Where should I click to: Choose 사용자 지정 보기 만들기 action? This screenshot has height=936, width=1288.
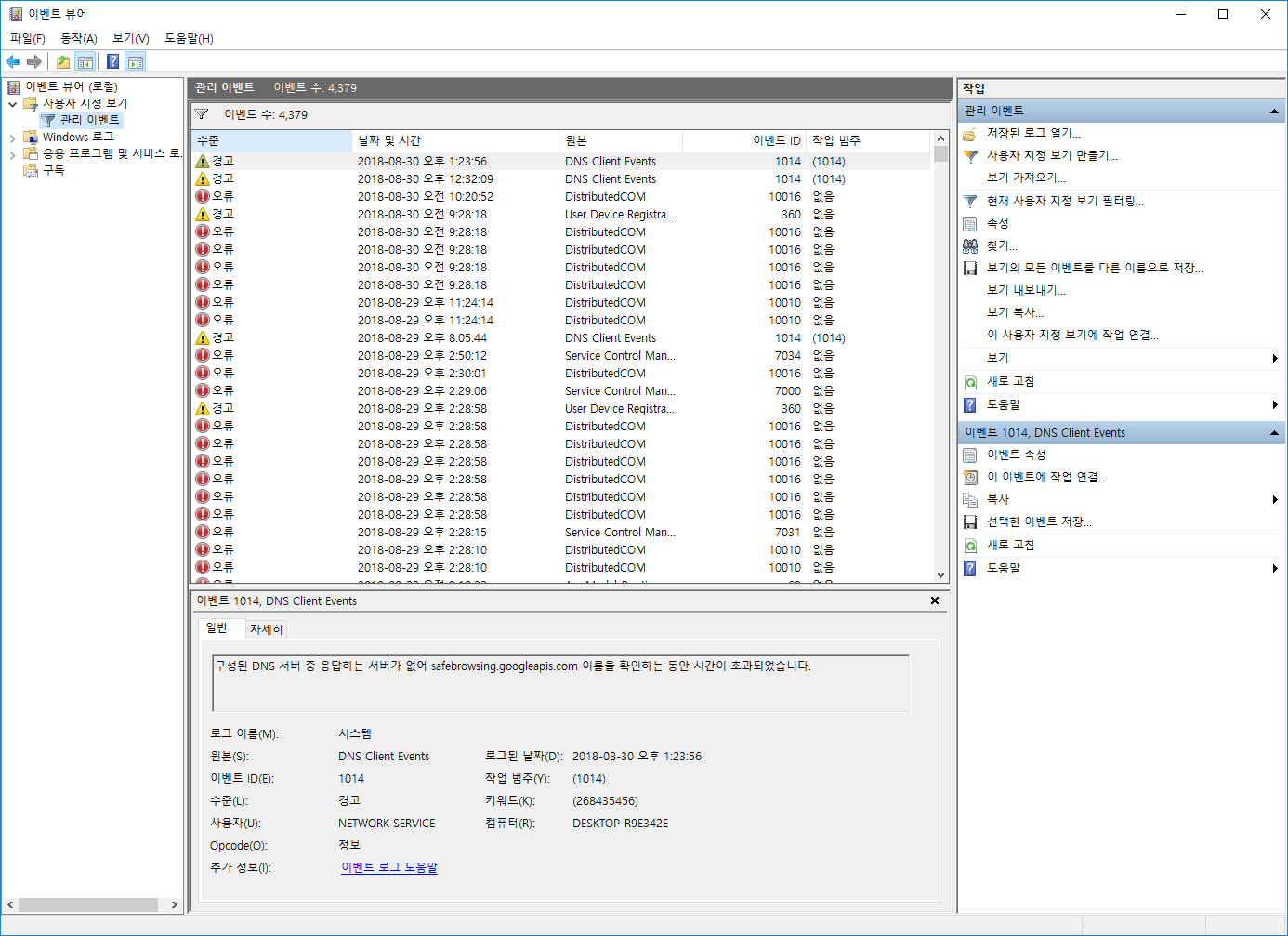1052,155
